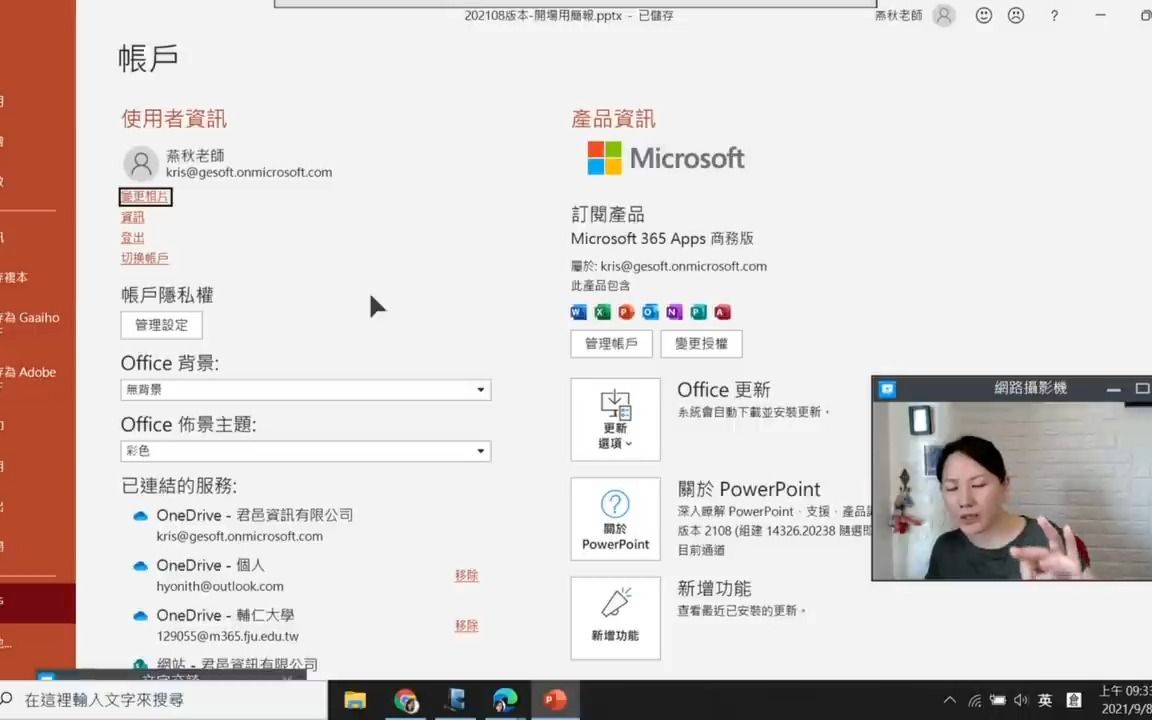Click the Outlook icon under product info
Image resolution: width=1152 pixels, height=720 pixels.
pos(649,312)
